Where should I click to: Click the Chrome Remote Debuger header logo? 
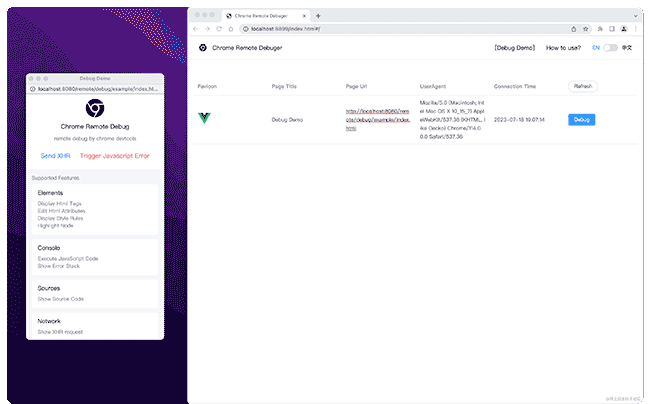coord(203,48)
